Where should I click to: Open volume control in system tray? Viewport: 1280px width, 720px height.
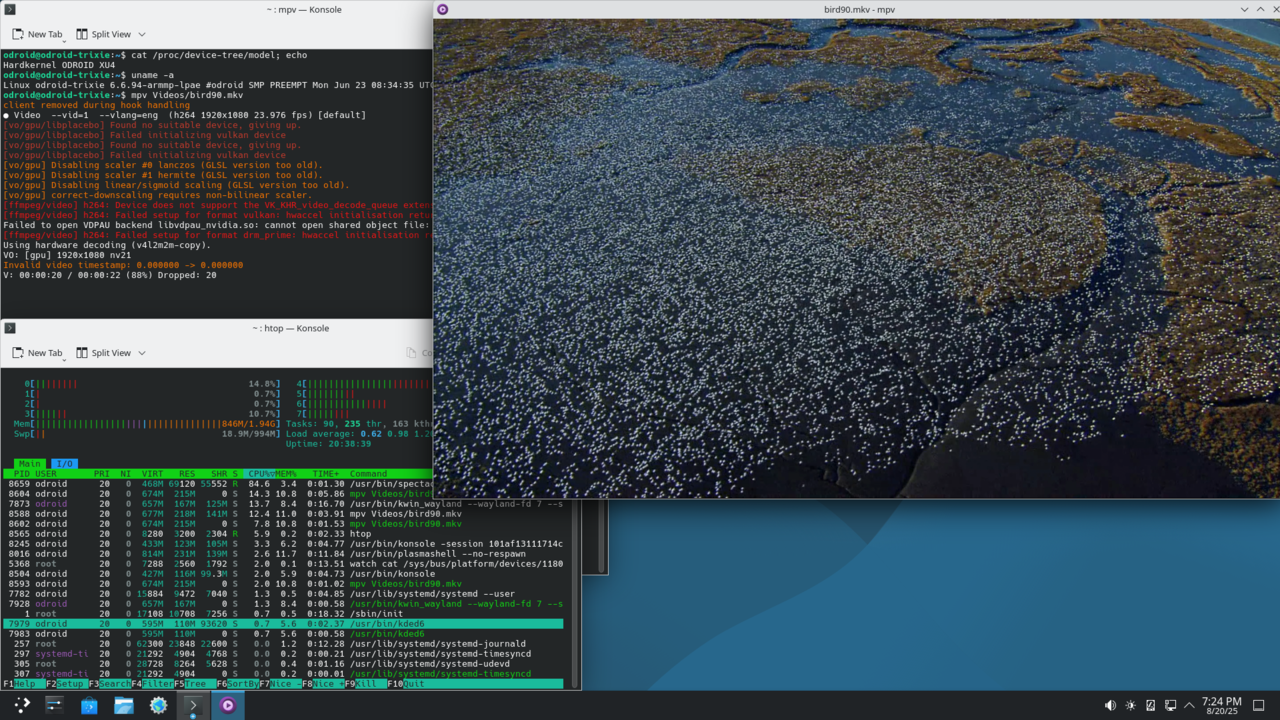point(1110,705)
